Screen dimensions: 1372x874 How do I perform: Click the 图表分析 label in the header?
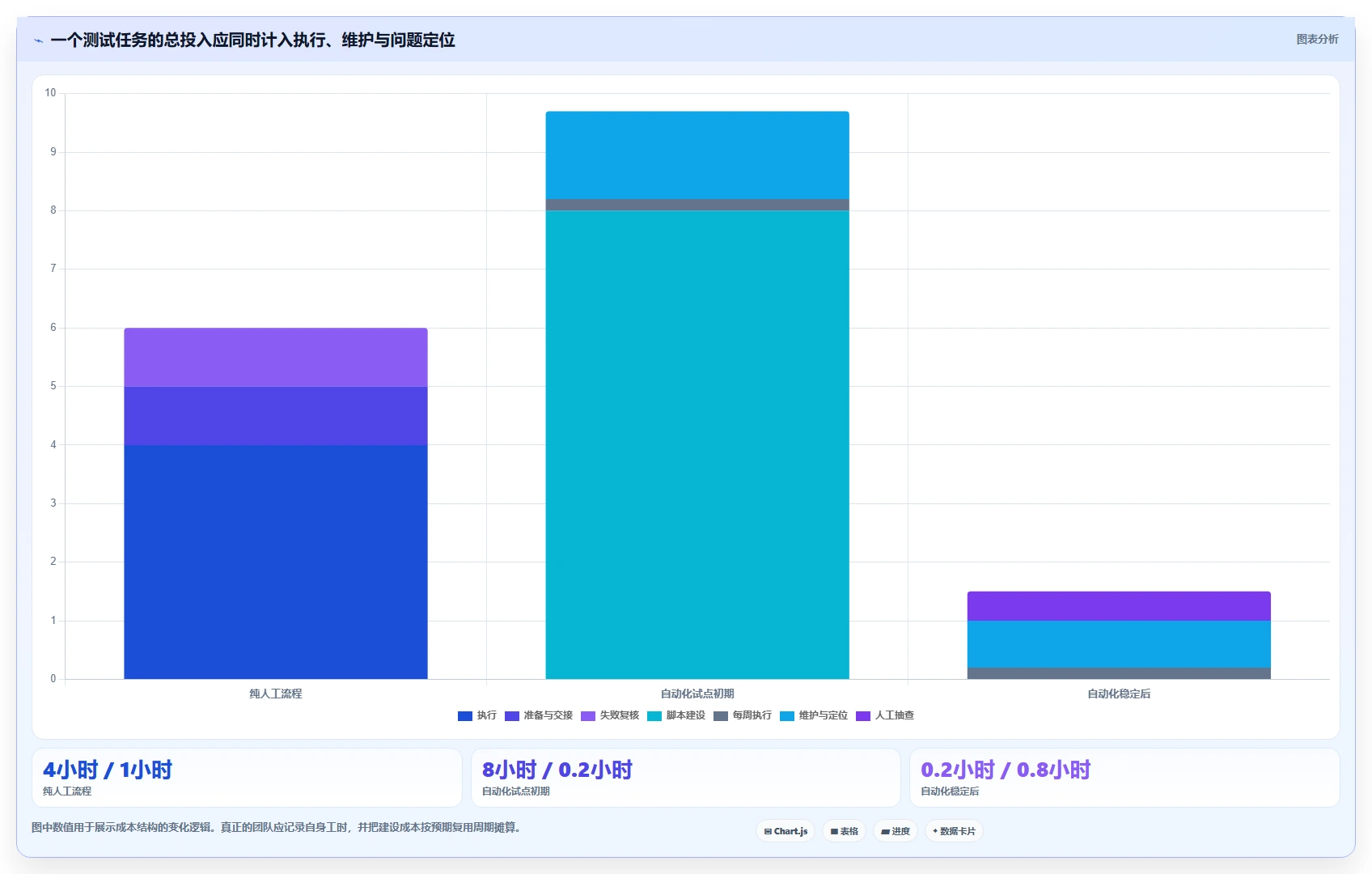click(1317, 39)
